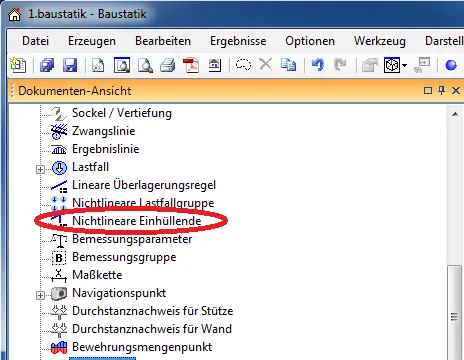This screenshot has height=360, width=464.
Task: Open the Werkzeug menu
Action: [x=380, y=41]
